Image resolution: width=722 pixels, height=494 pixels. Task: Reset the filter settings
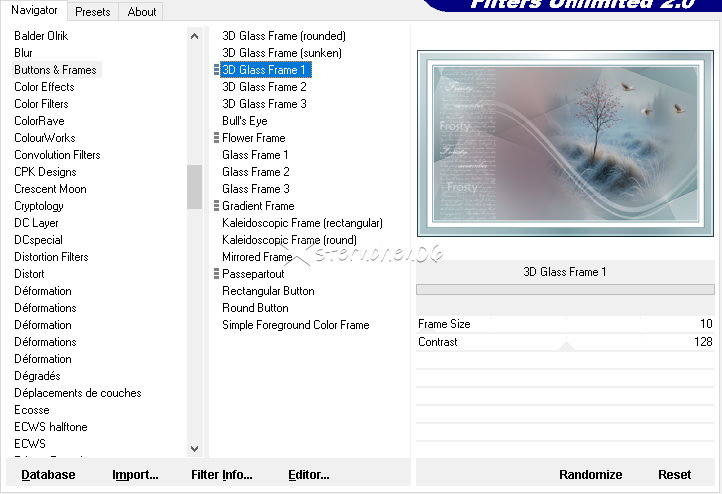tap(674, 474)
